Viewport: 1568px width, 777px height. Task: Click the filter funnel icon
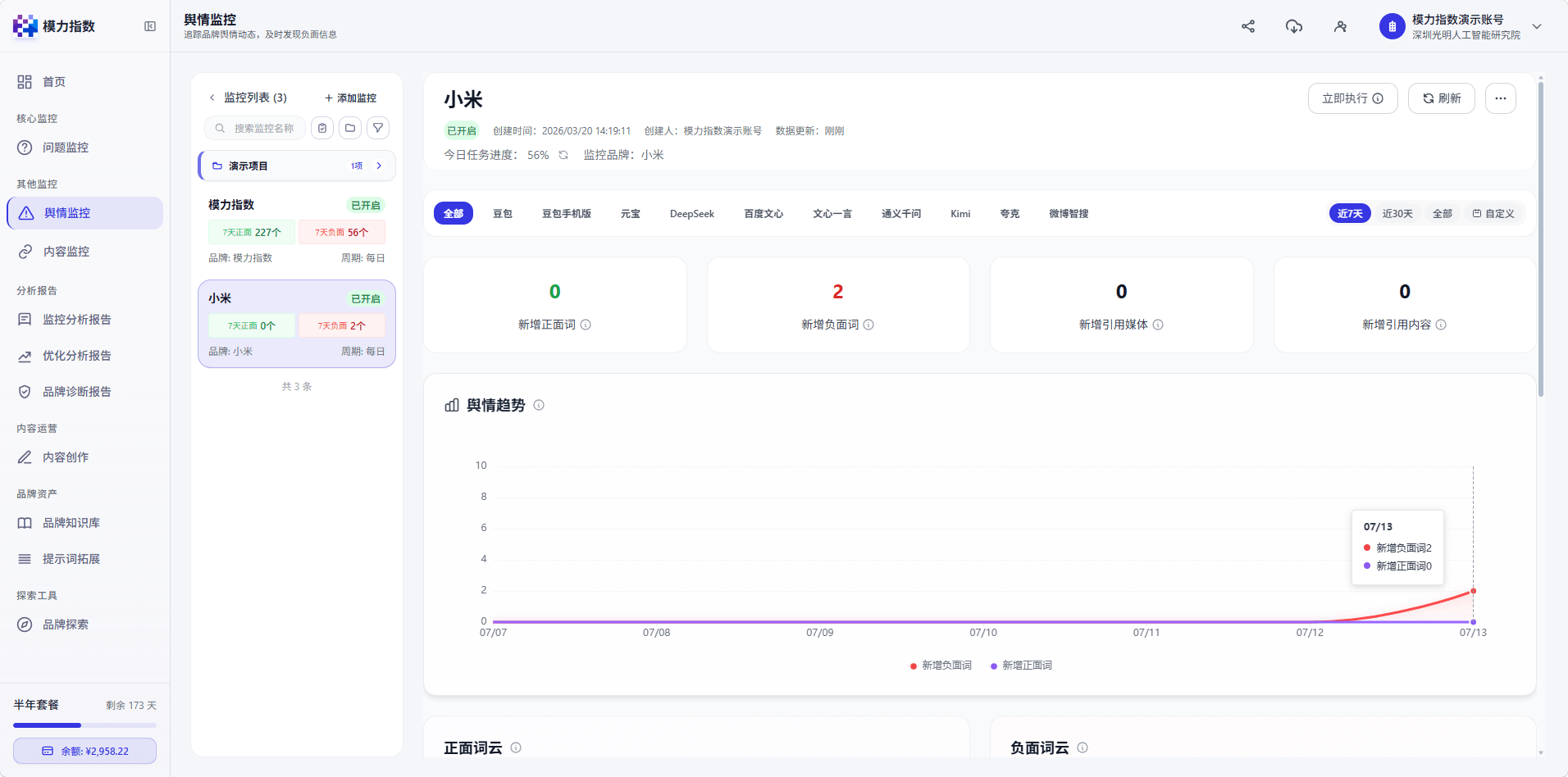click(378, 128)
